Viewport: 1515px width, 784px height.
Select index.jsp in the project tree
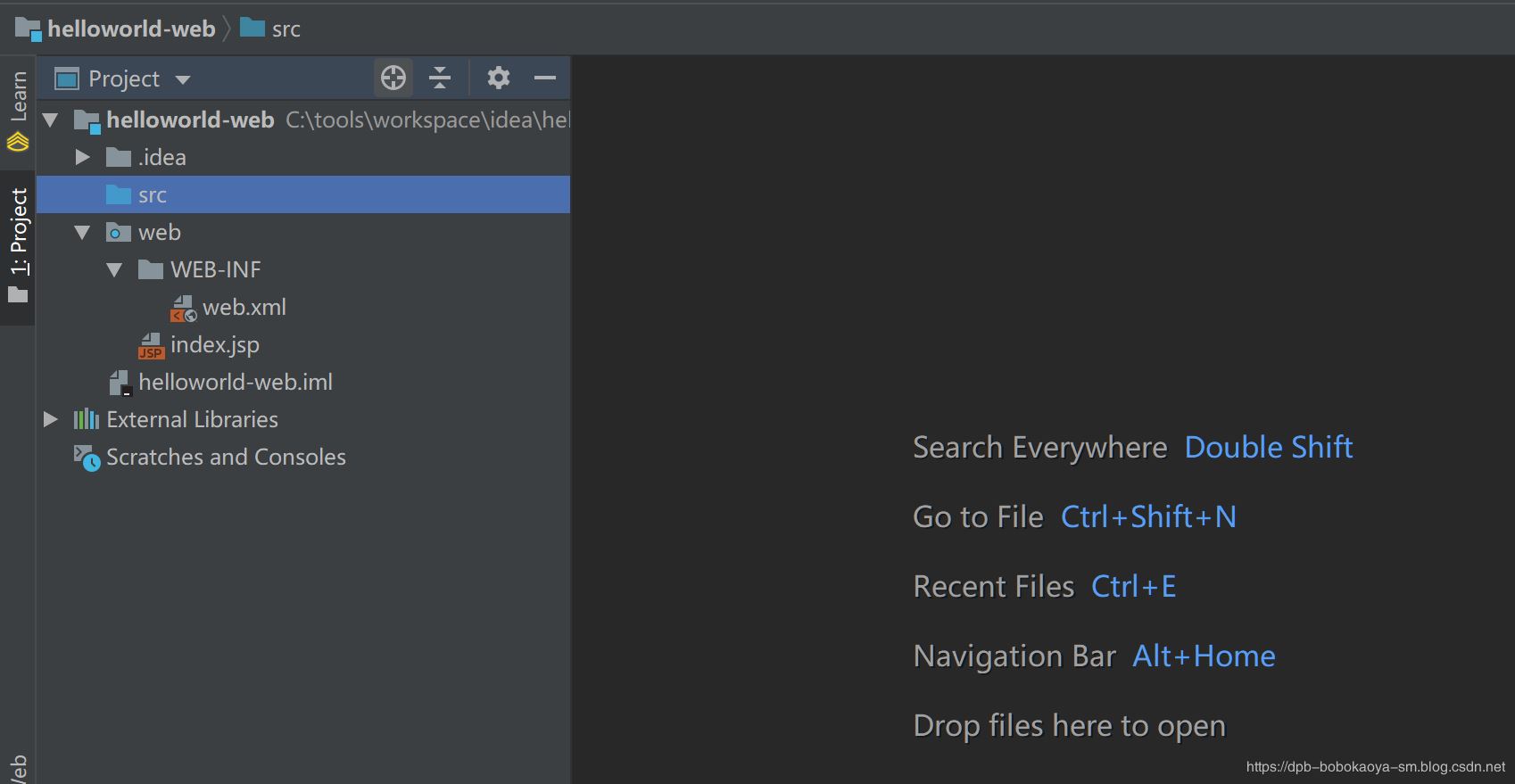pos(303,345)
